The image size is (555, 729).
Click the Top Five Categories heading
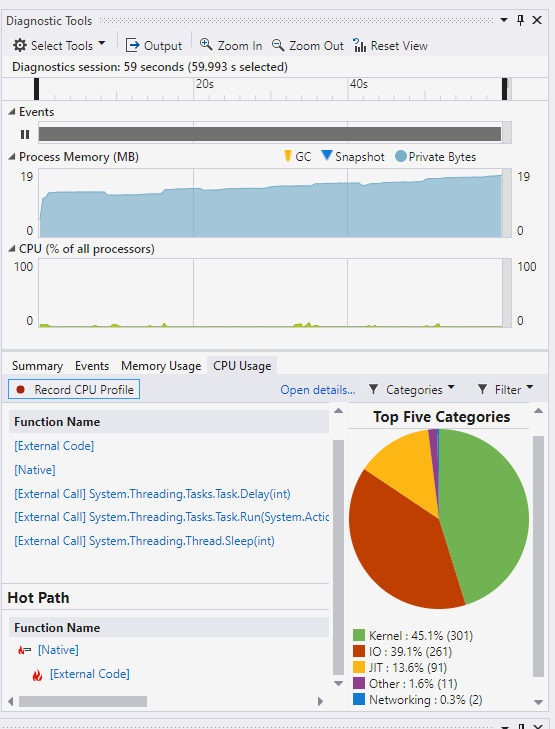442,417
